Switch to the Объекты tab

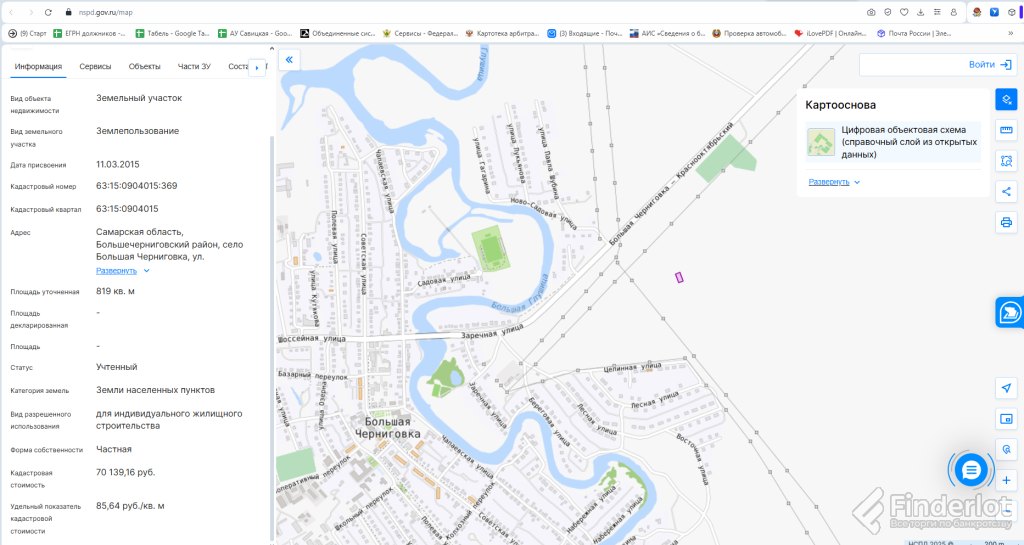click(144, 67)
